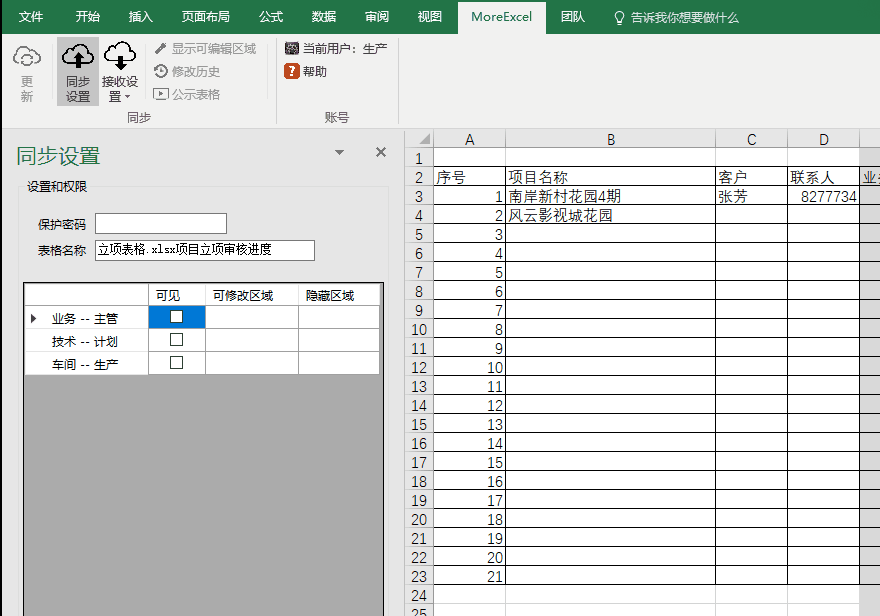
Task: Select the 技术 -- 计划 row label
Action: pos(85,341)
